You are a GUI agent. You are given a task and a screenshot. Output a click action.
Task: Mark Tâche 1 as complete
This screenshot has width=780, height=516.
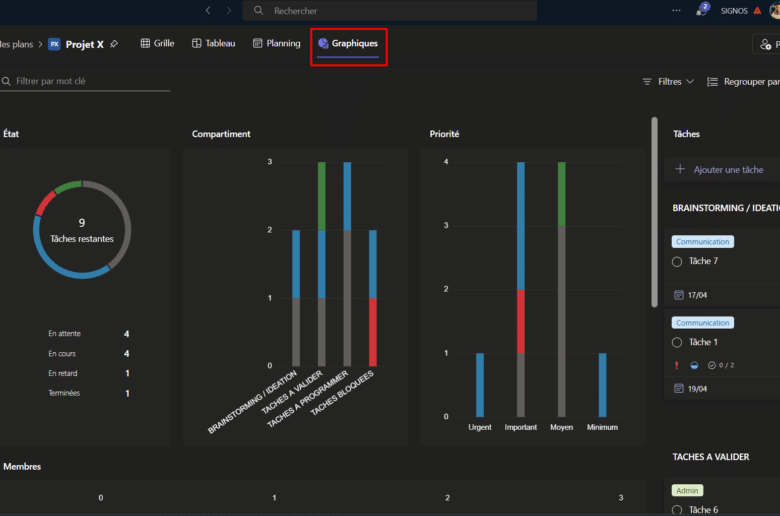pyautogui.click(x=677, y=342)
